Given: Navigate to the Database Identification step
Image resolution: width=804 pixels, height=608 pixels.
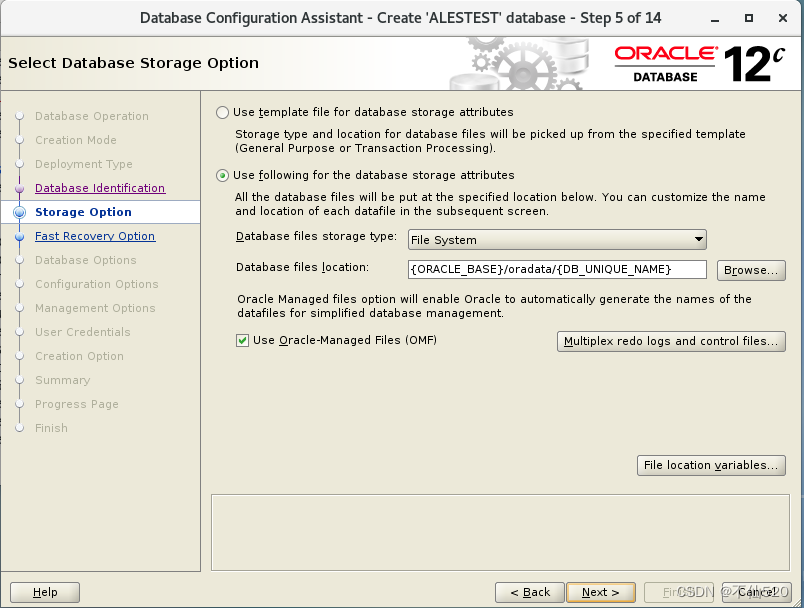Looking at the screenshot, I should tap(99, 188).
